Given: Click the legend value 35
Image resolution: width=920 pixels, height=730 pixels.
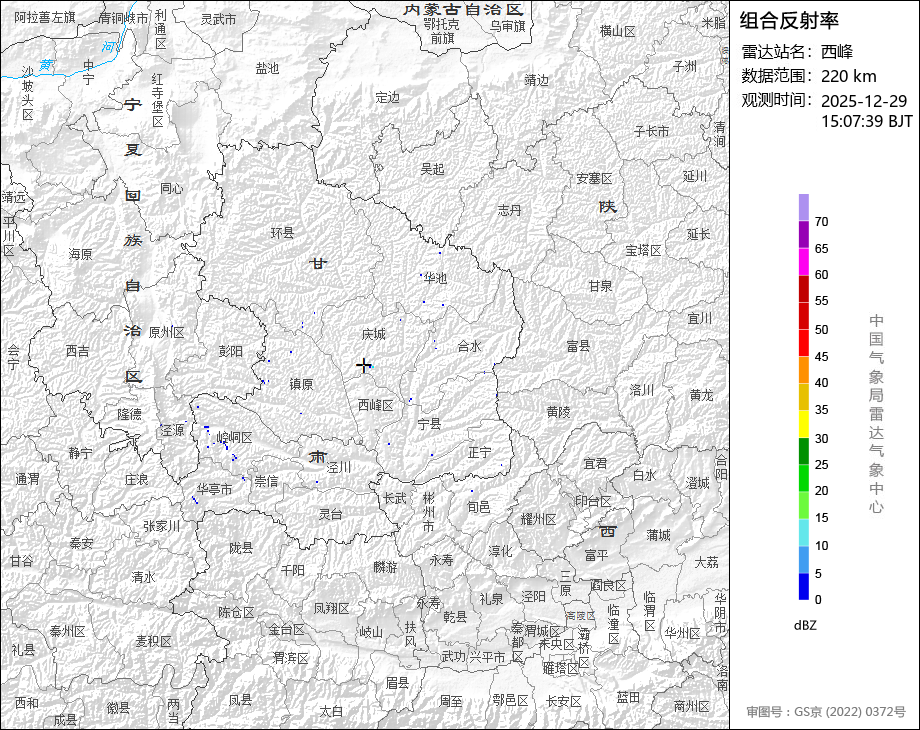Looking at the screenshot, I should (x=821, y=410).
